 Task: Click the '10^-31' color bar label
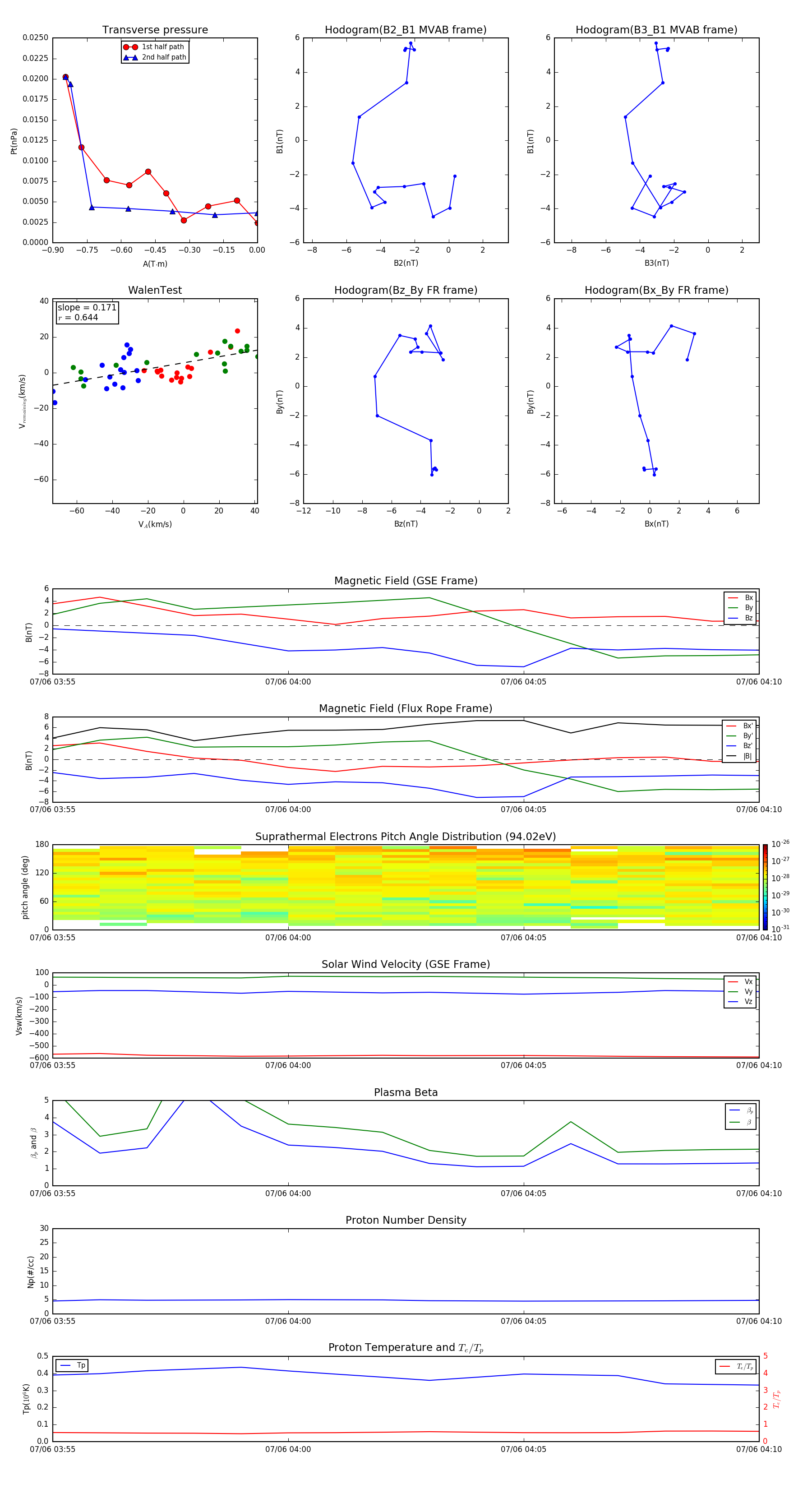pyautogui.click(x=780, y=929)
